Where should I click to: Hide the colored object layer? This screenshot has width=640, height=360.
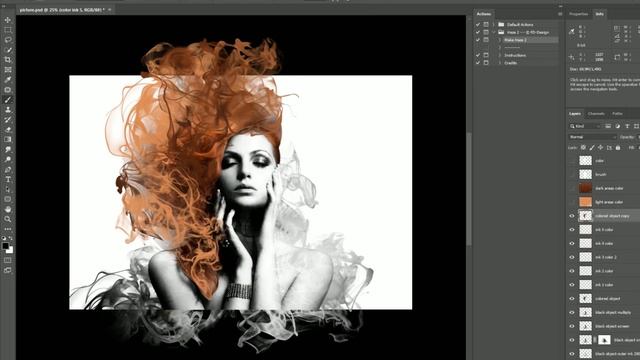point(572,299)
